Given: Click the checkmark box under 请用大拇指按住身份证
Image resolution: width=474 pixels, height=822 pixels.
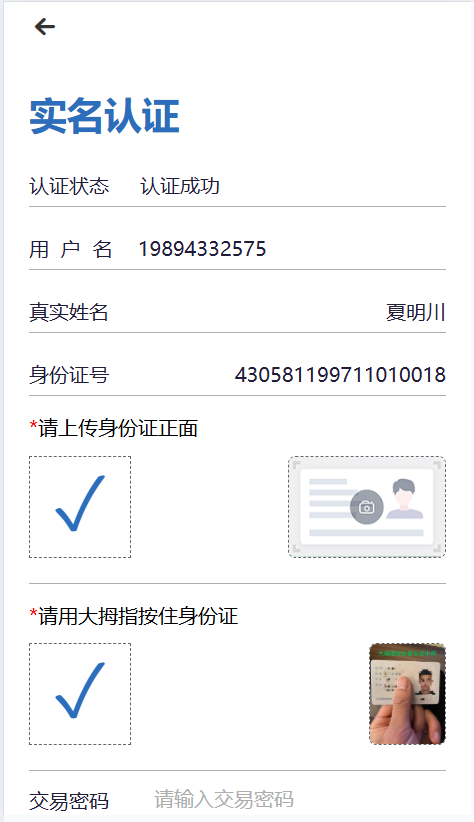Looking at the screenshot, I should [x=80, y=694].
